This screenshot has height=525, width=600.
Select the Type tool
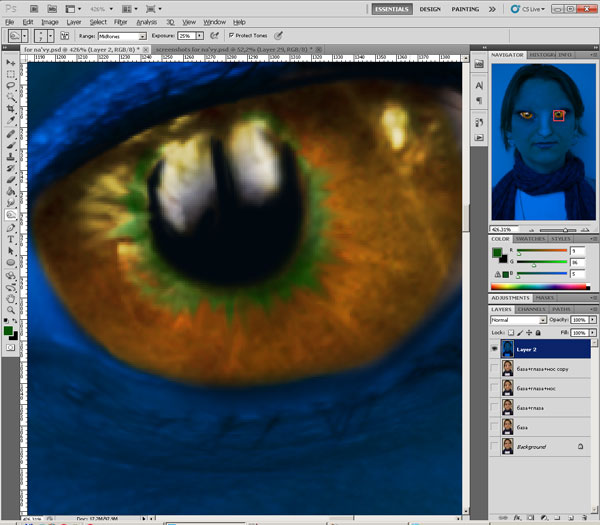tap(11, 240)
